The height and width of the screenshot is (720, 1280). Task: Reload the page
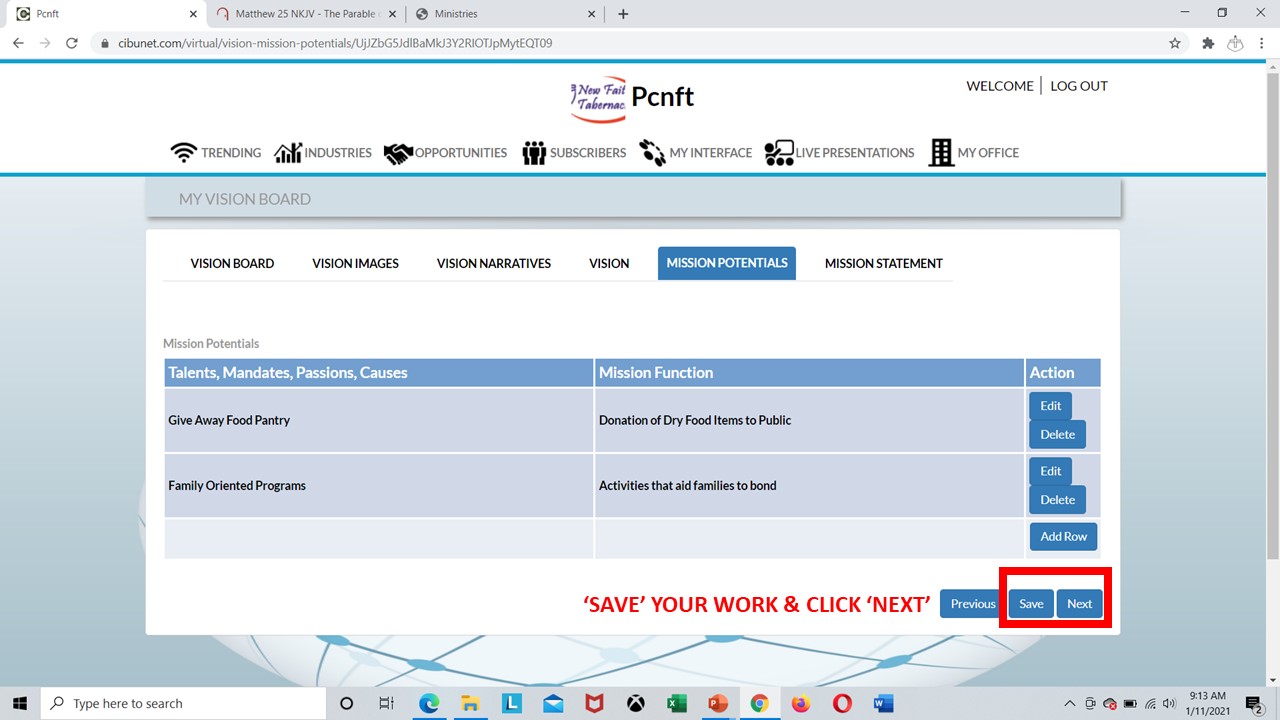(x=72, y=43)
